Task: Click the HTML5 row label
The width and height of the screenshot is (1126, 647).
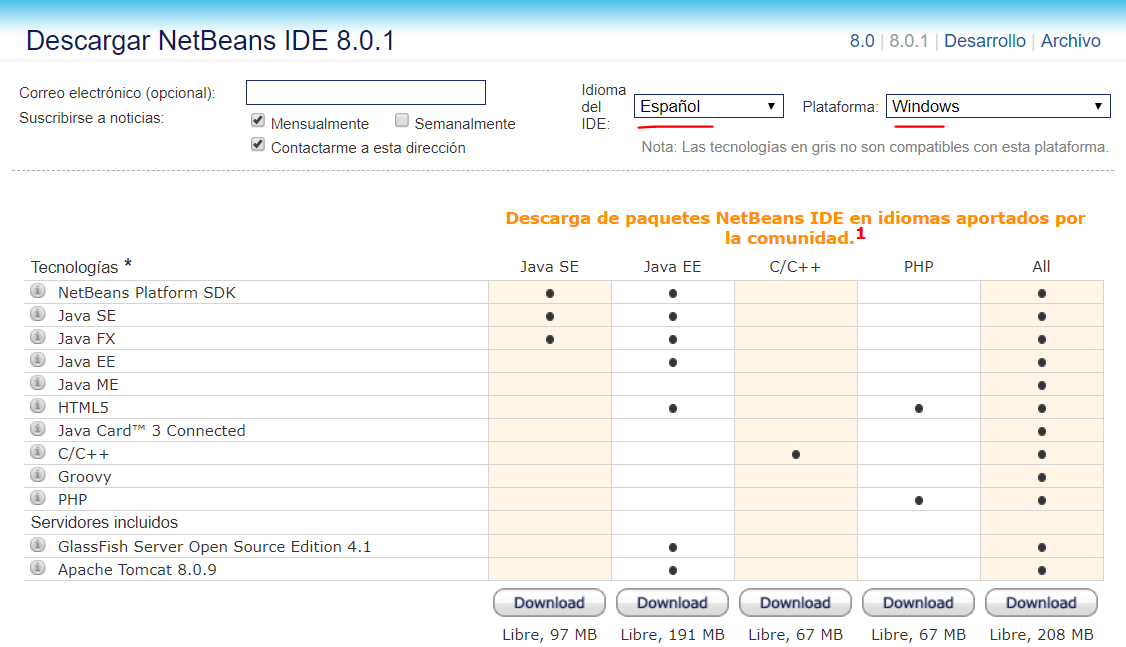Action: pyautogui.click(x=83, y=407)
